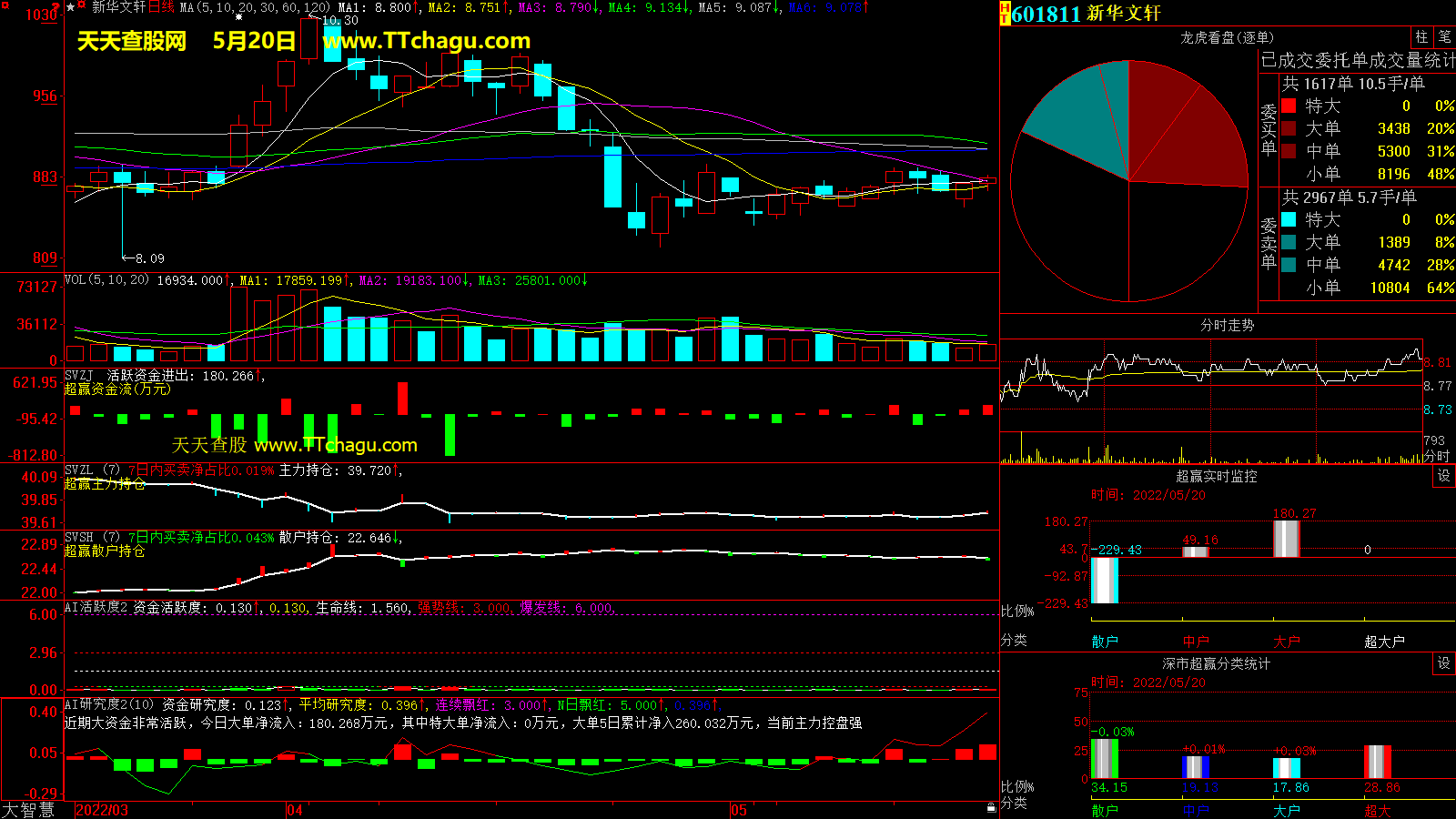1456x819 pixels.
Task: Click the white marker above the MA parameters
Action: coord(239,16)
